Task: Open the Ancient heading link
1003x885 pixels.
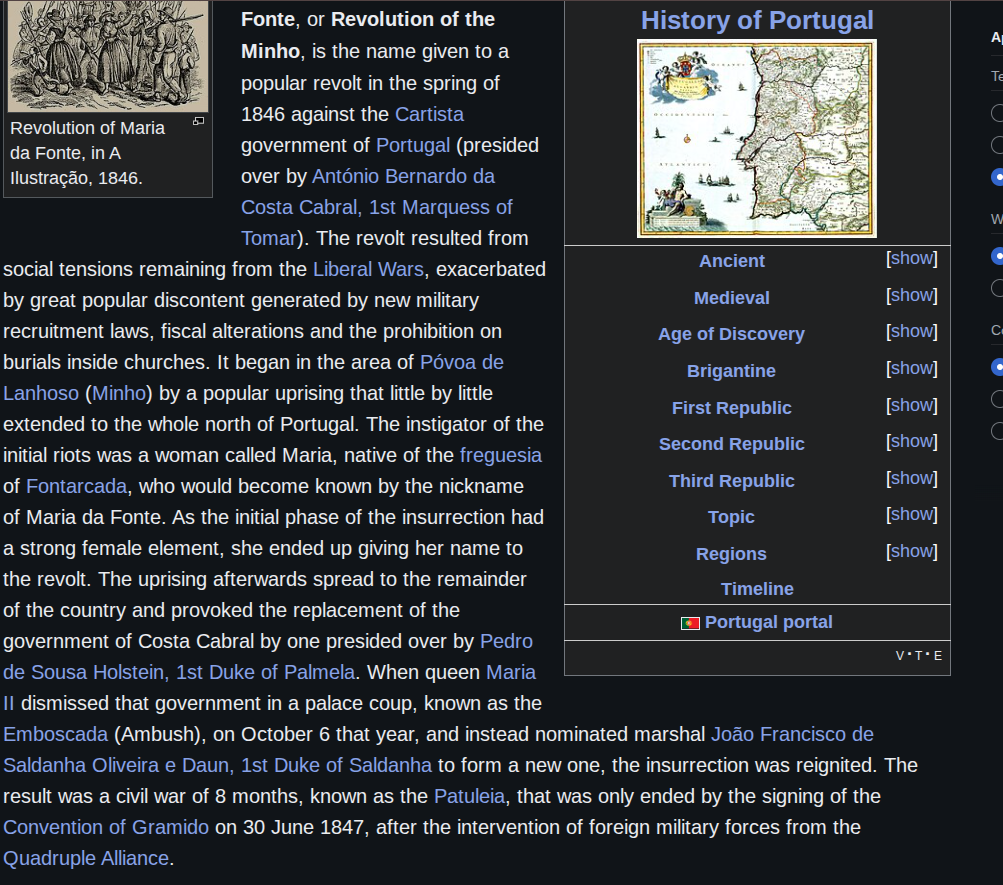Action: click(732, 261)
